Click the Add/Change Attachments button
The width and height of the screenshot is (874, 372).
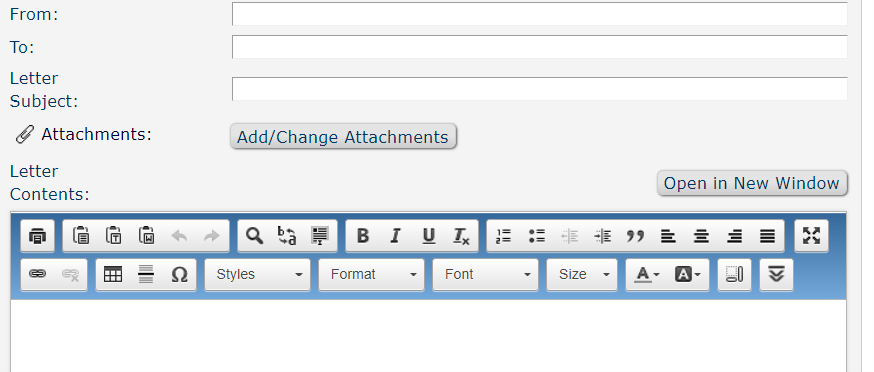(x=343, y=137)
